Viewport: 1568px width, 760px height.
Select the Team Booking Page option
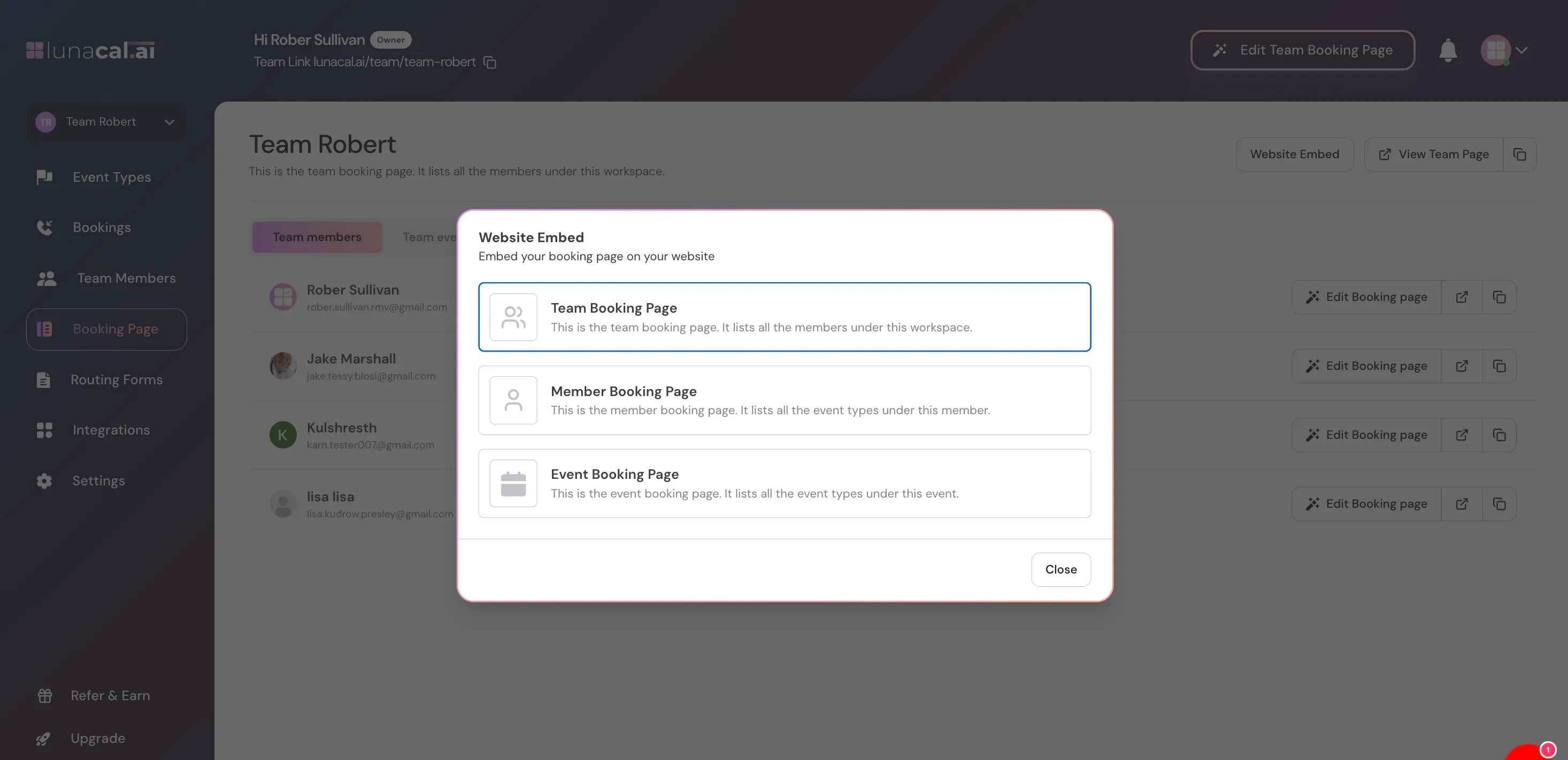784,317
